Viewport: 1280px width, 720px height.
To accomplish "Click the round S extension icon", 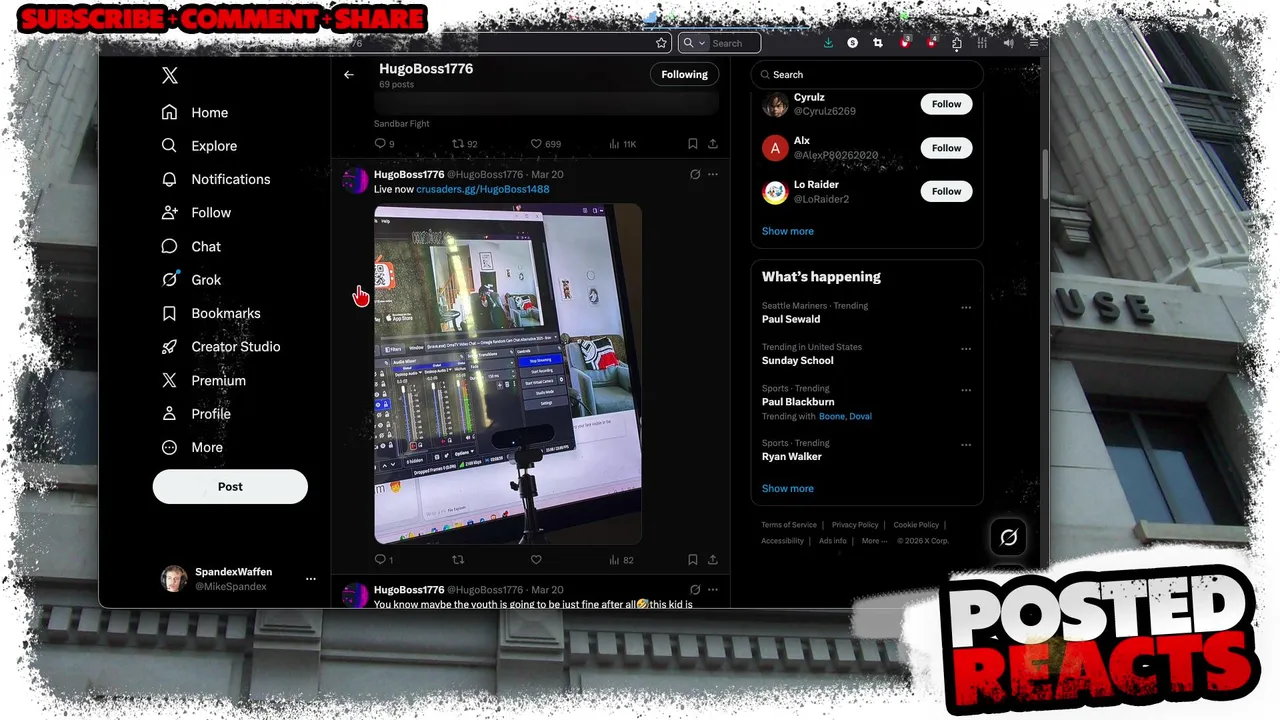I will pyautogui.click(x=852, y=43).
